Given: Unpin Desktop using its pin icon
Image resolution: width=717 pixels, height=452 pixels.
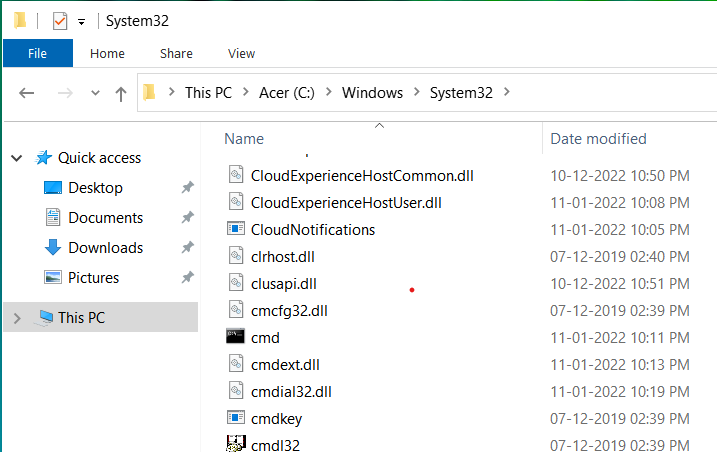Looking at the screenshot, I should (x=187, y=187).
